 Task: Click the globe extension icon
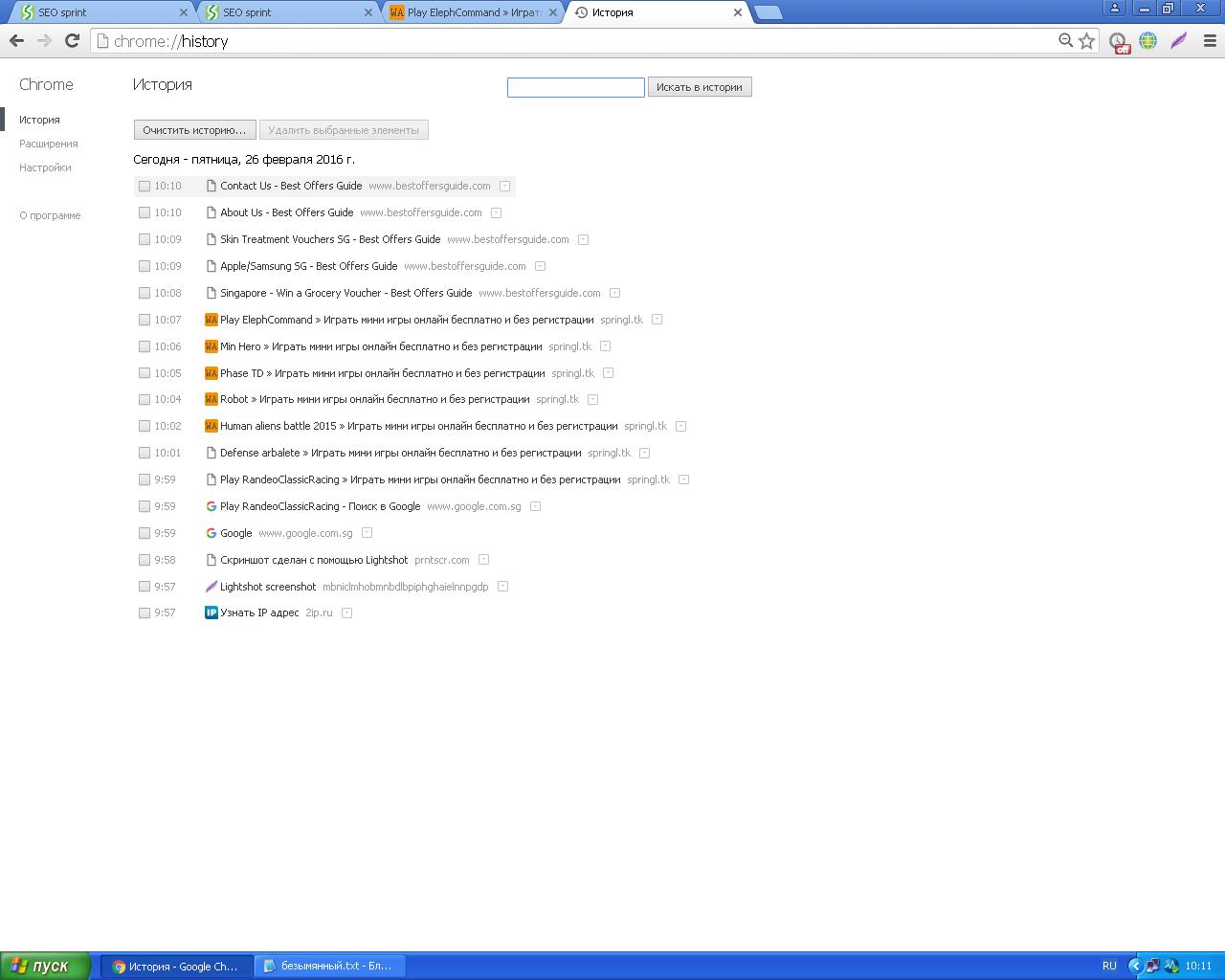point(1147,40)
